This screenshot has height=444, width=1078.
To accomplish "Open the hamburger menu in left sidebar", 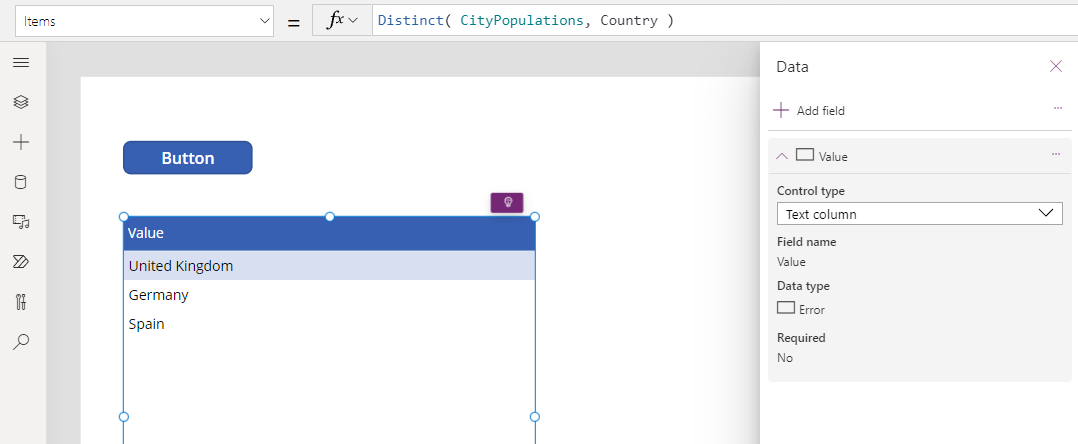I will point(21,63).
